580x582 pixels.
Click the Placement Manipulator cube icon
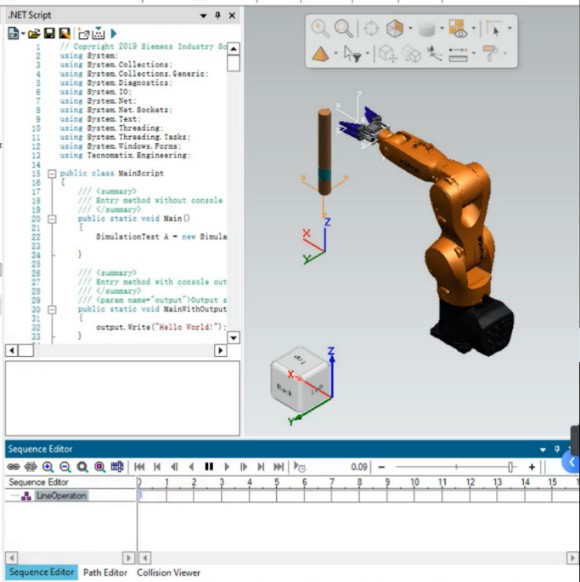[388, 54]
